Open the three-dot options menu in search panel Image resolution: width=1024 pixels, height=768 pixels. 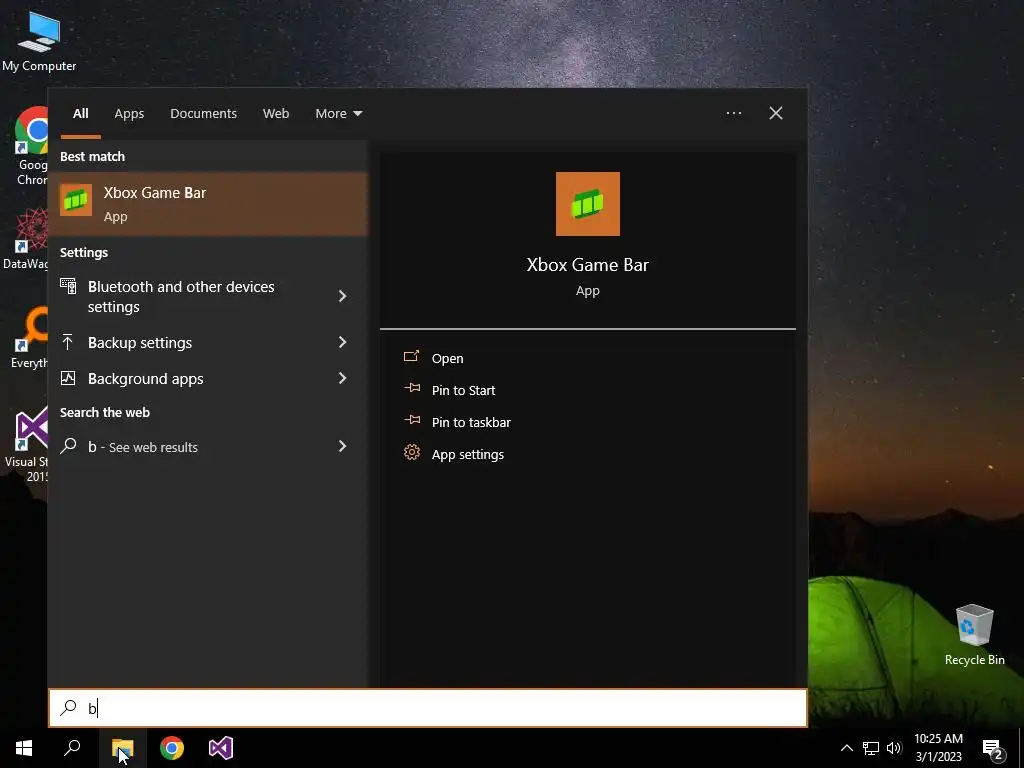tap(734, 113)
